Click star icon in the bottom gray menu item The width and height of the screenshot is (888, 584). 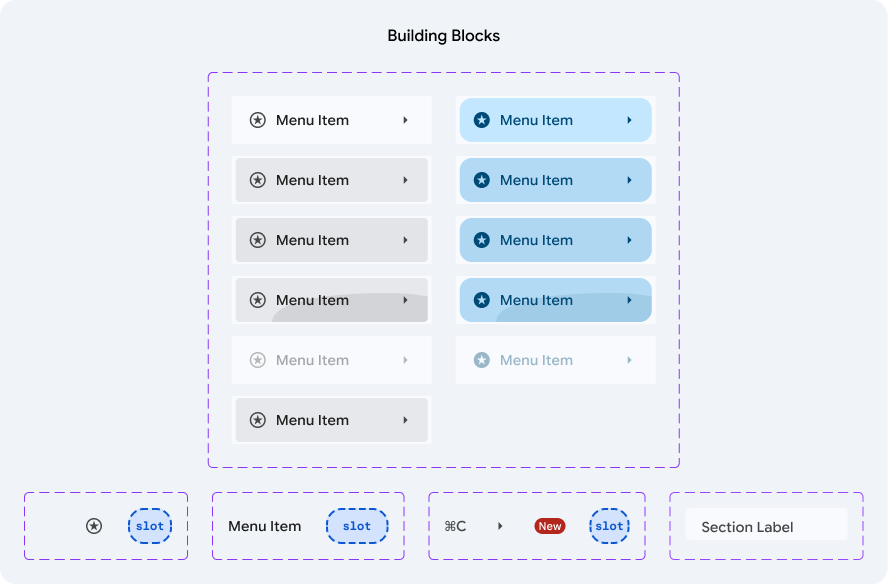[258, 420]
